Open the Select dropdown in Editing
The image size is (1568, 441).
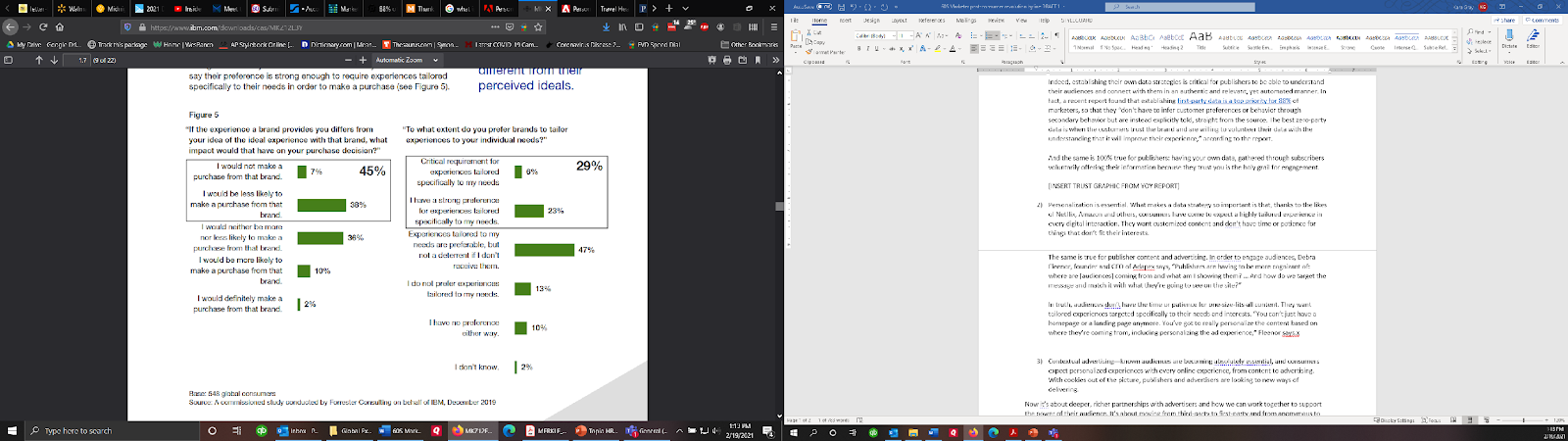click(1479, 51)
